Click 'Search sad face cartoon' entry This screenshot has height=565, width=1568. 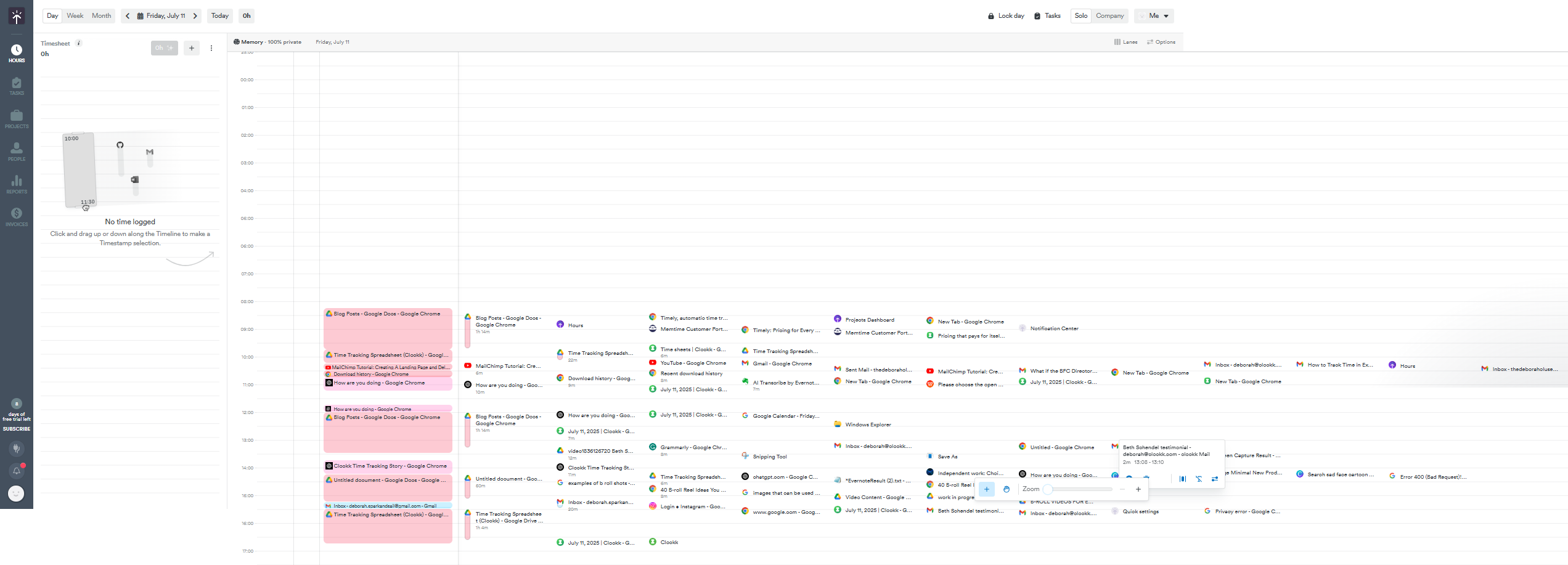pos(1336,474)
